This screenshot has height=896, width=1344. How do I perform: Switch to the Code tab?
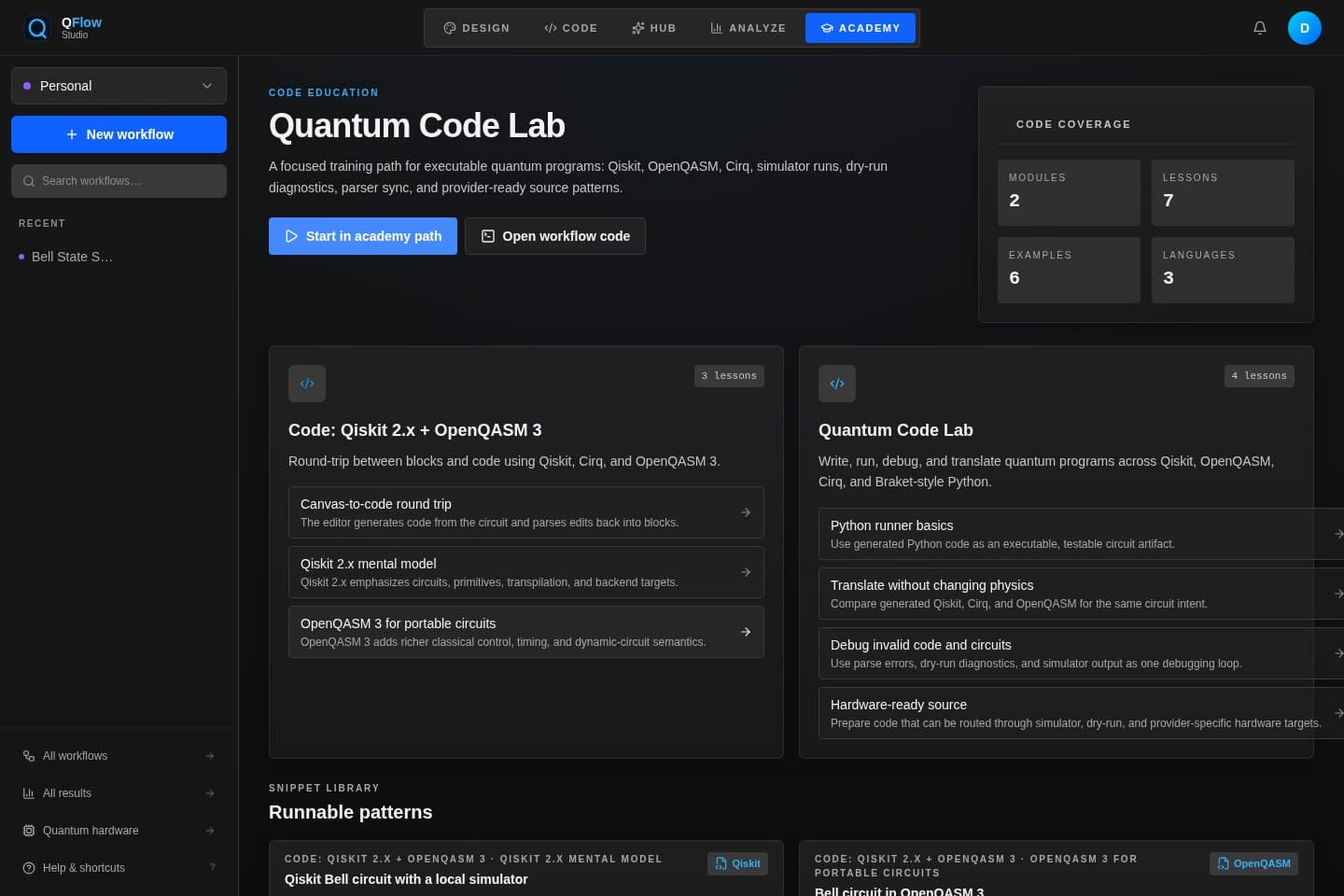tap(570, 28)
